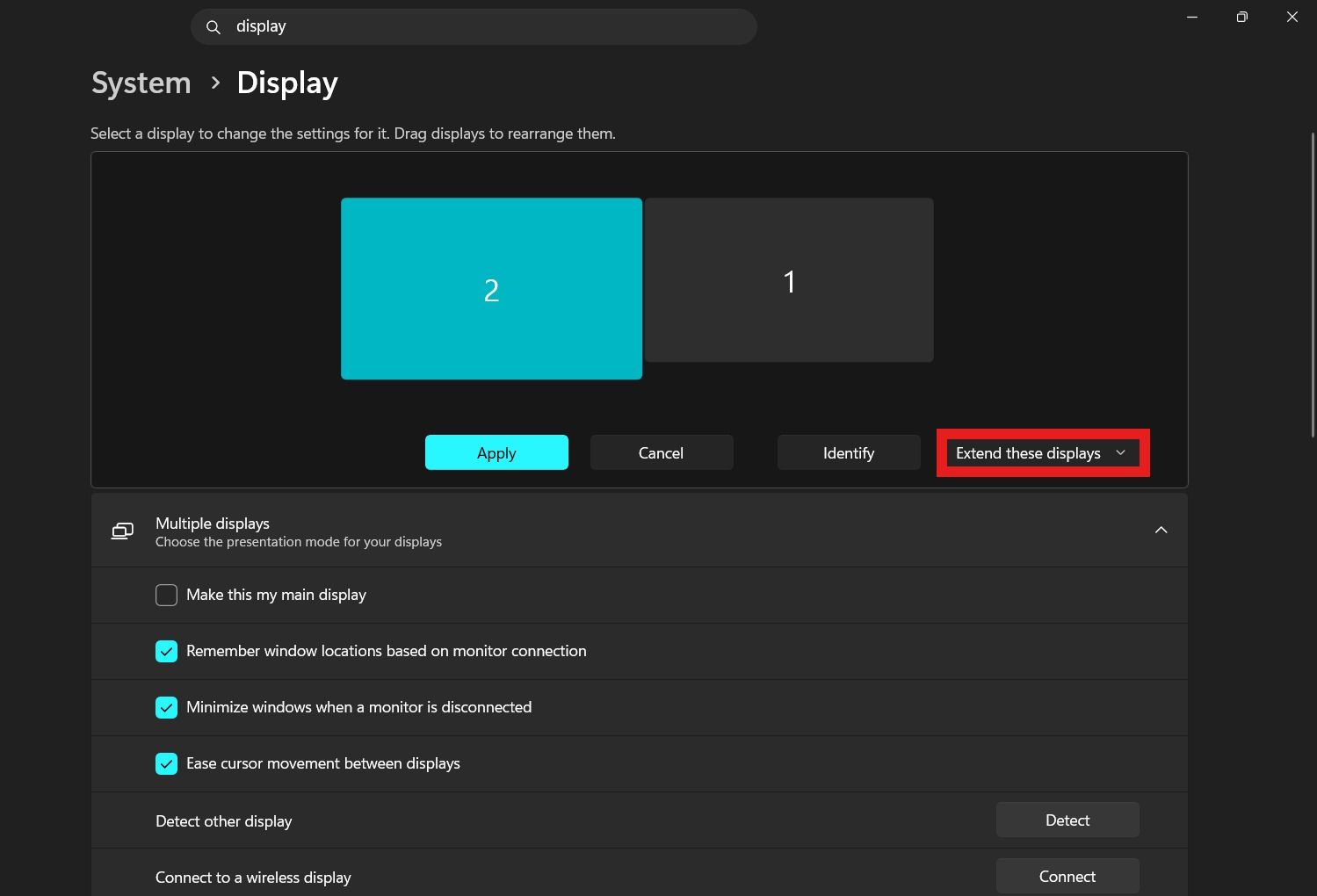Viewport: 1317px width, 896px height.
Task: Click the vertical scrollbar thumb
Action: tap(1313, 285)
